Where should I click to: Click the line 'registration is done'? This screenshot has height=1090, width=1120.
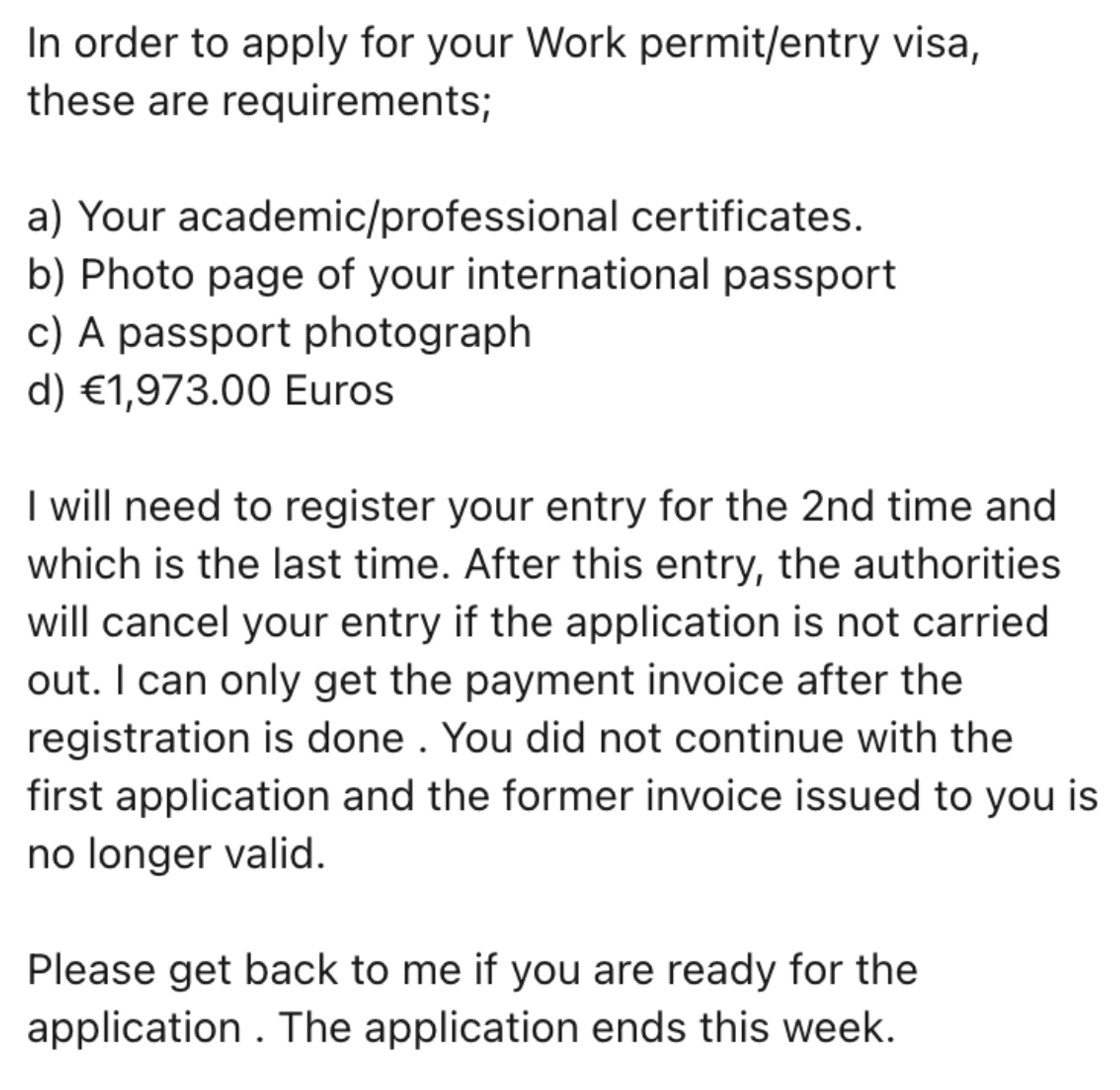[x=520, y=738]
